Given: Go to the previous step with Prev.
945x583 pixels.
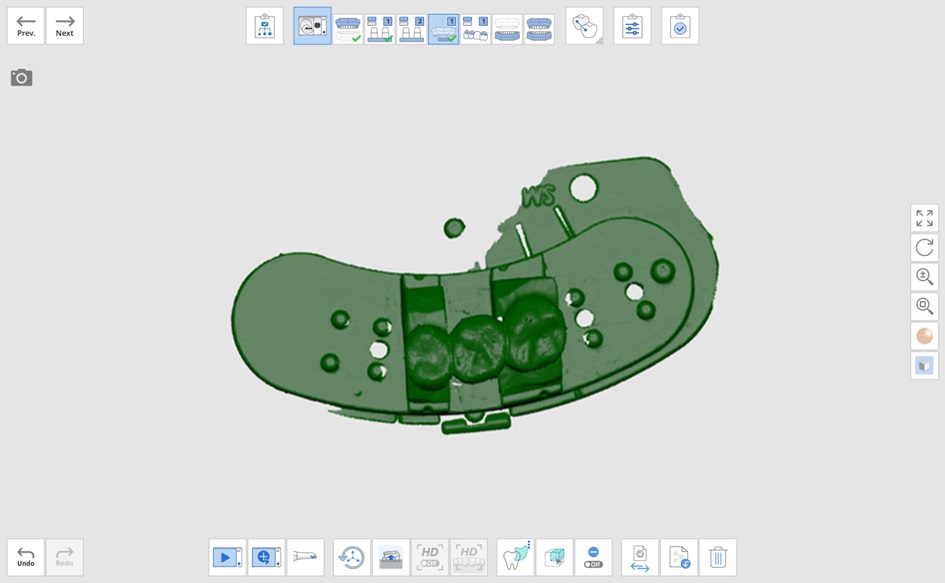Looking at the screenshot, I should pos(26,26).
